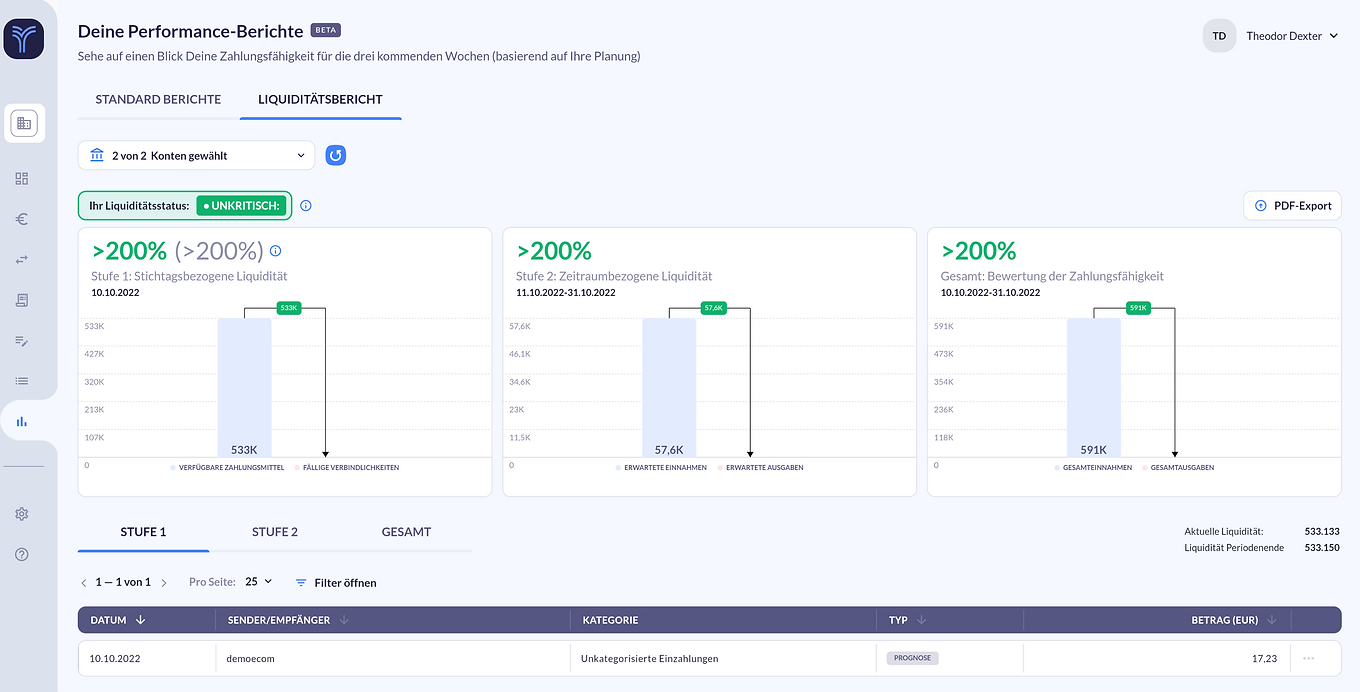Viewport: 1360px width, 692px height.
Task: Click the blue refresh button beside accounts
Action: 336,155
